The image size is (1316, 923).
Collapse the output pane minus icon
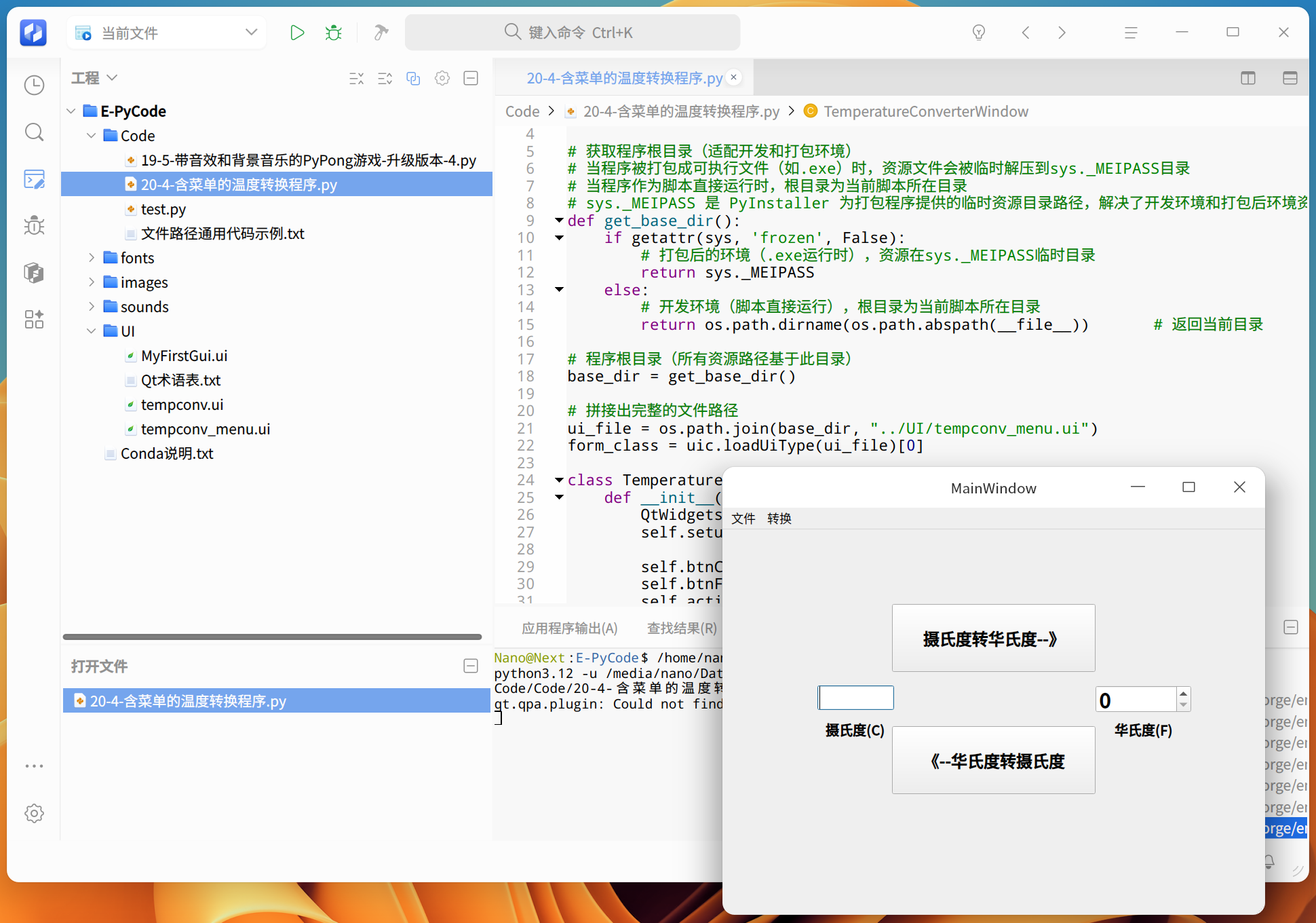click(x=1291, y=627)
